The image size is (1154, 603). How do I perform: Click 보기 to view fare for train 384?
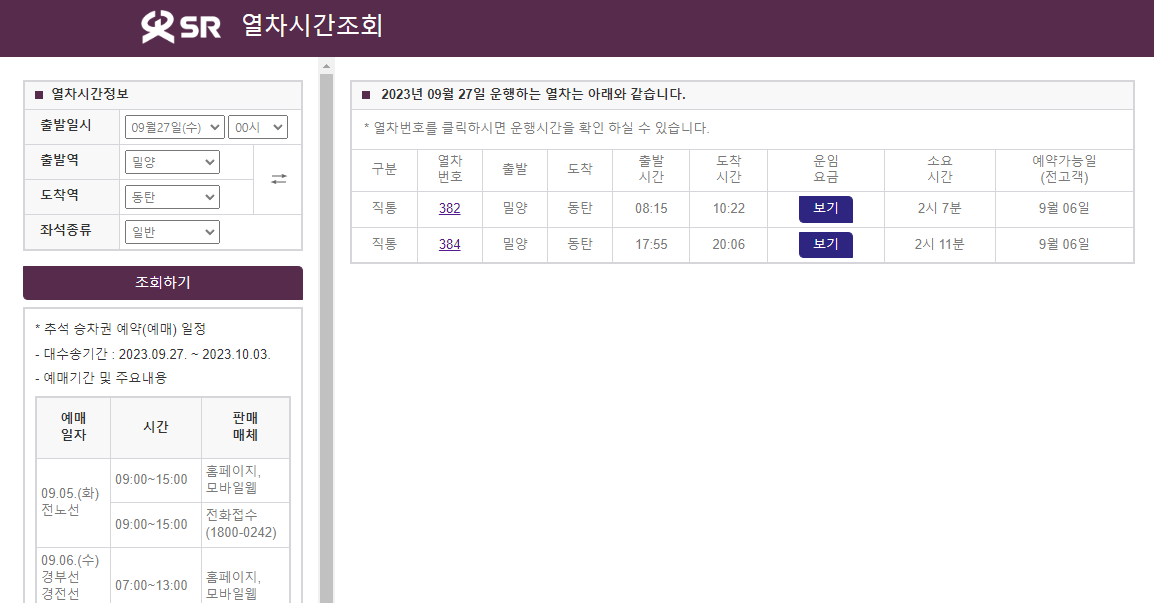coord(826,244)
